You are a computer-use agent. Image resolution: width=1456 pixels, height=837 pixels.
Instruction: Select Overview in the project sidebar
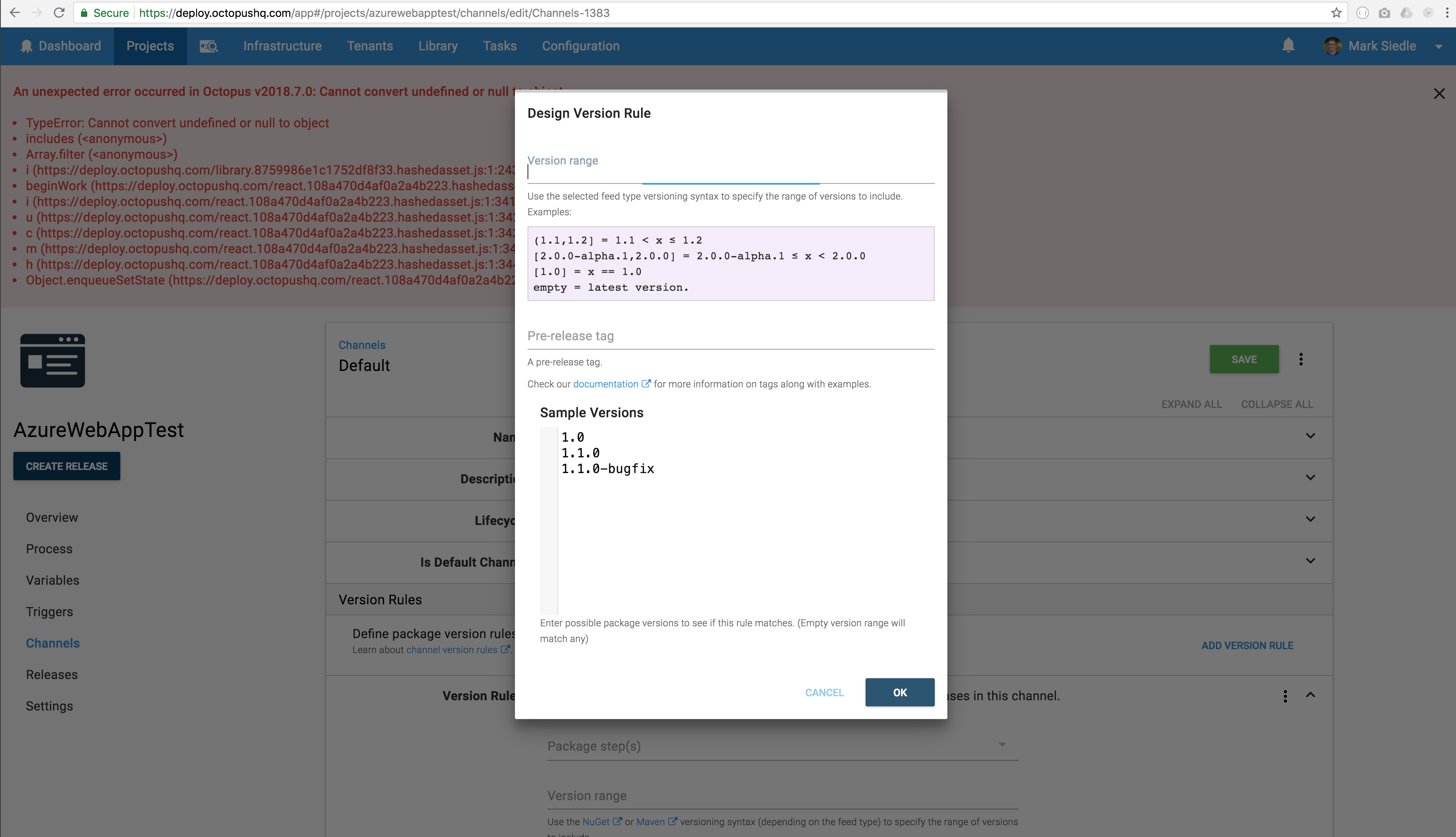click(x=52, y=518)
